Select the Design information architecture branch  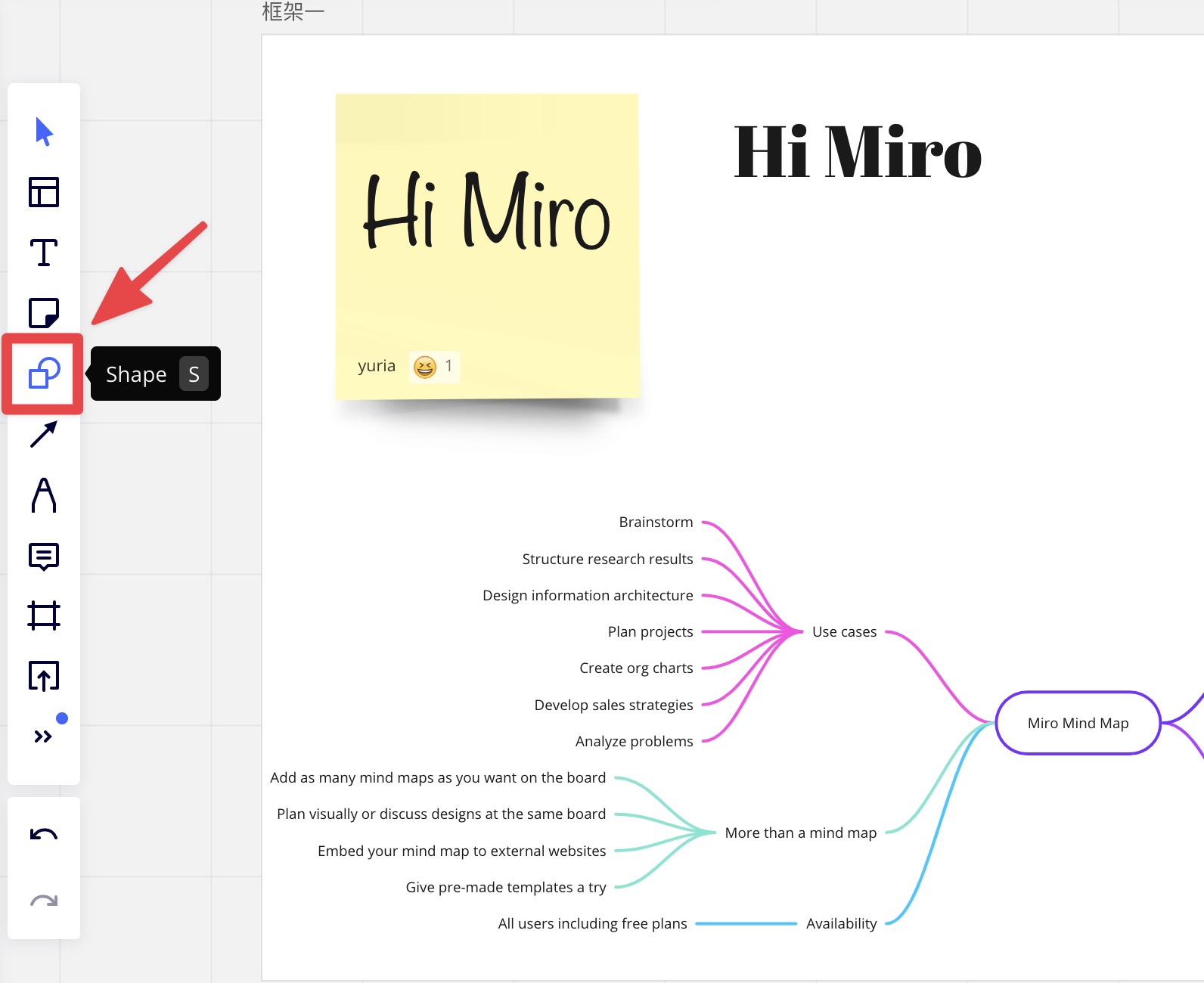pyautogui.click(x=588, y=595)
